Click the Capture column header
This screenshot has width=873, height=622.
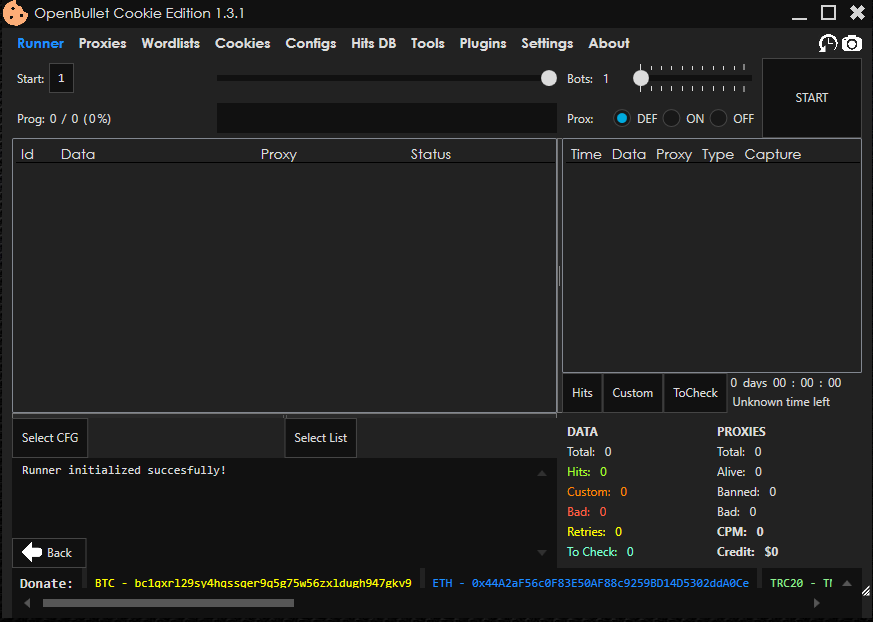pos(773,154)
